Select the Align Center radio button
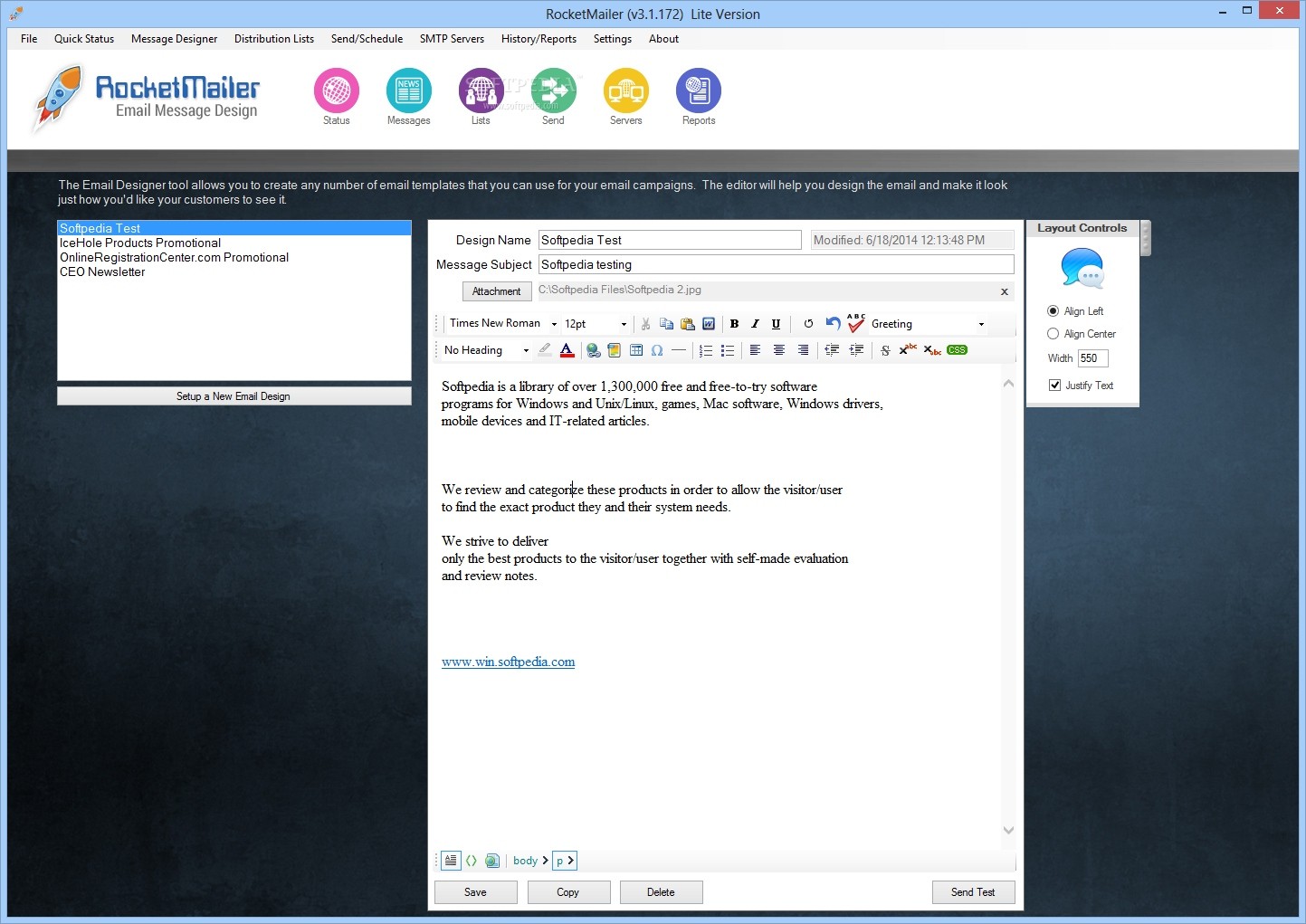This screenshot has height=924, width=1306. pos(1053,334)
